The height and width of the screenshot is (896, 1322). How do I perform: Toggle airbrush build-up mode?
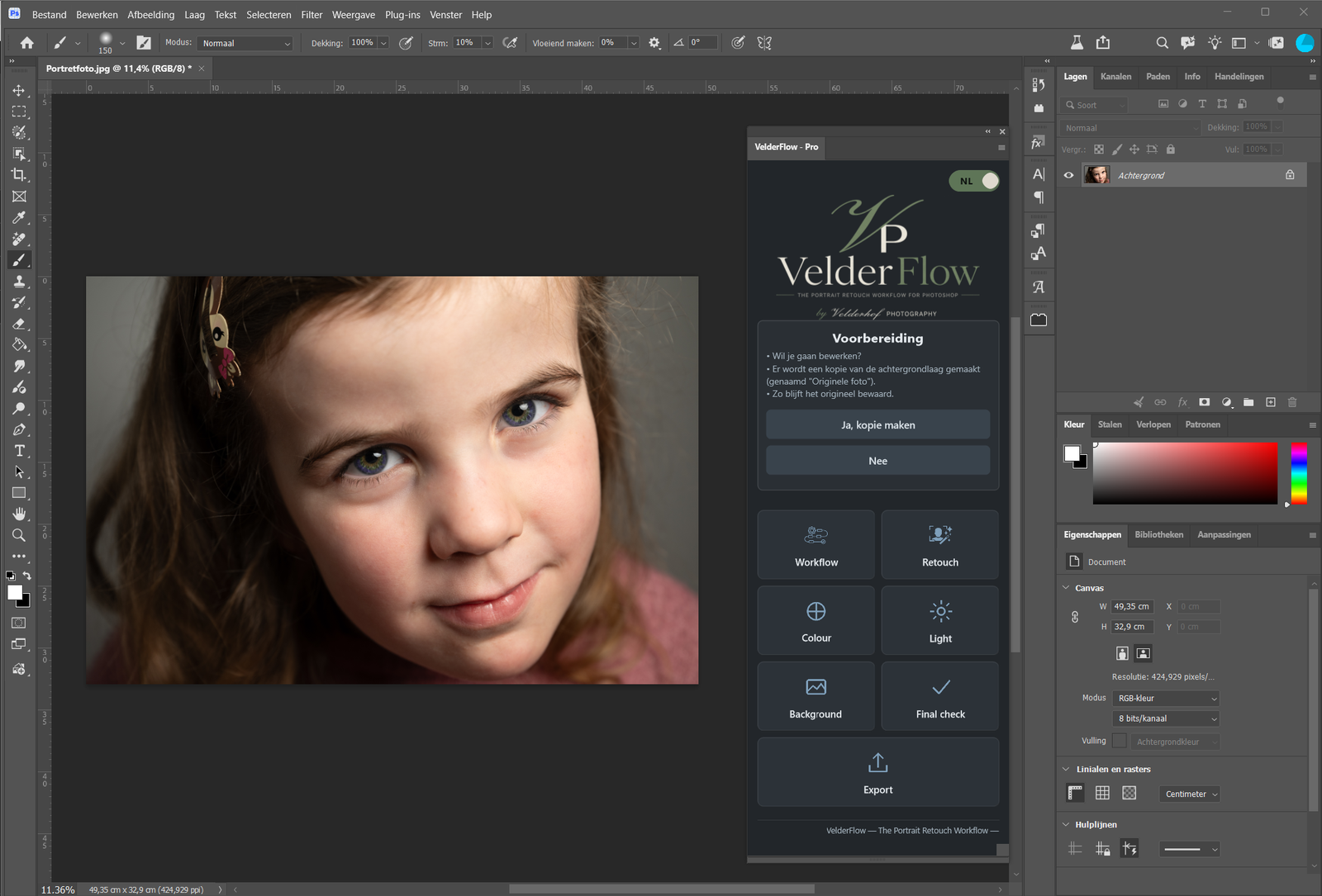click(x=511, y=43)
